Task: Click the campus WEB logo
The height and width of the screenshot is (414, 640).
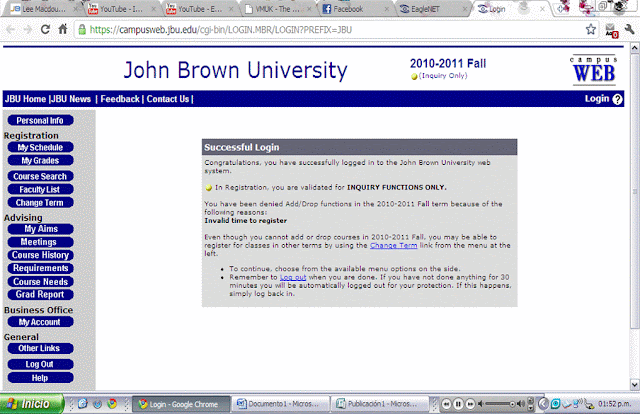Action: click(594, 70)
